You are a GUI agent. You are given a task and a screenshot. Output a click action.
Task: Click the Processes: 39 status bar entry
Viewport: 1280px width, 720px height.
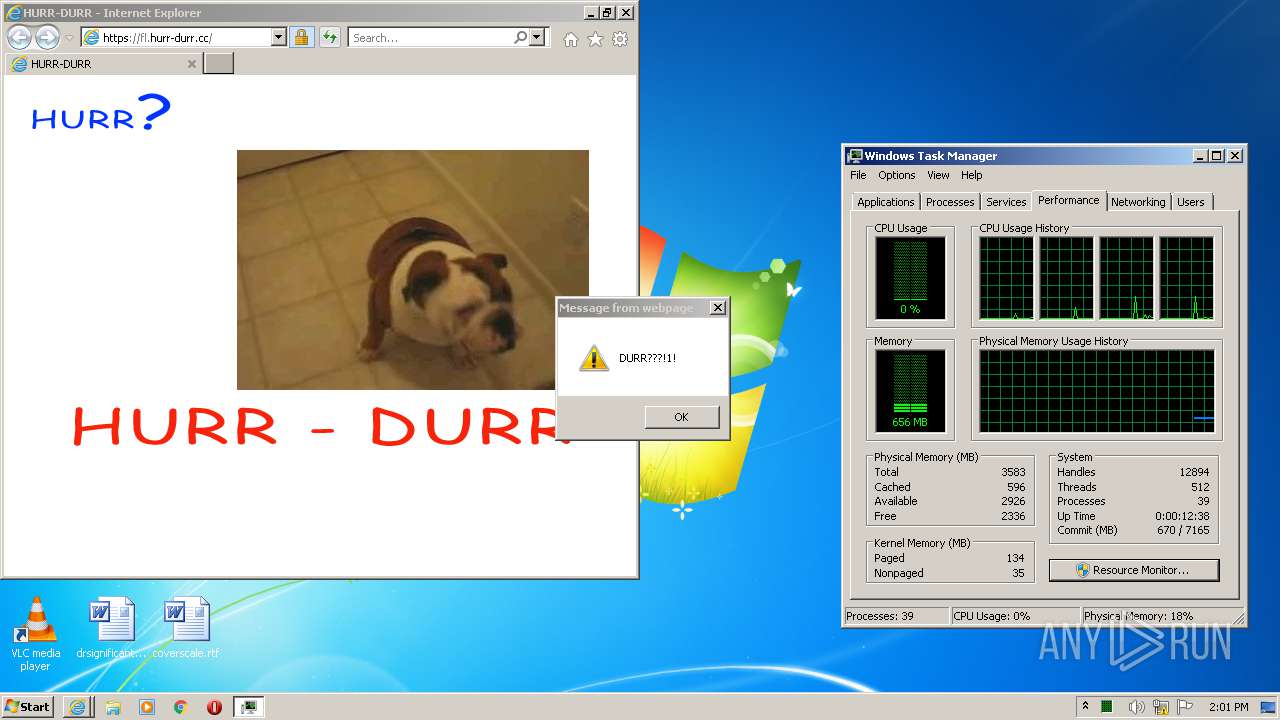click(896, 616)
